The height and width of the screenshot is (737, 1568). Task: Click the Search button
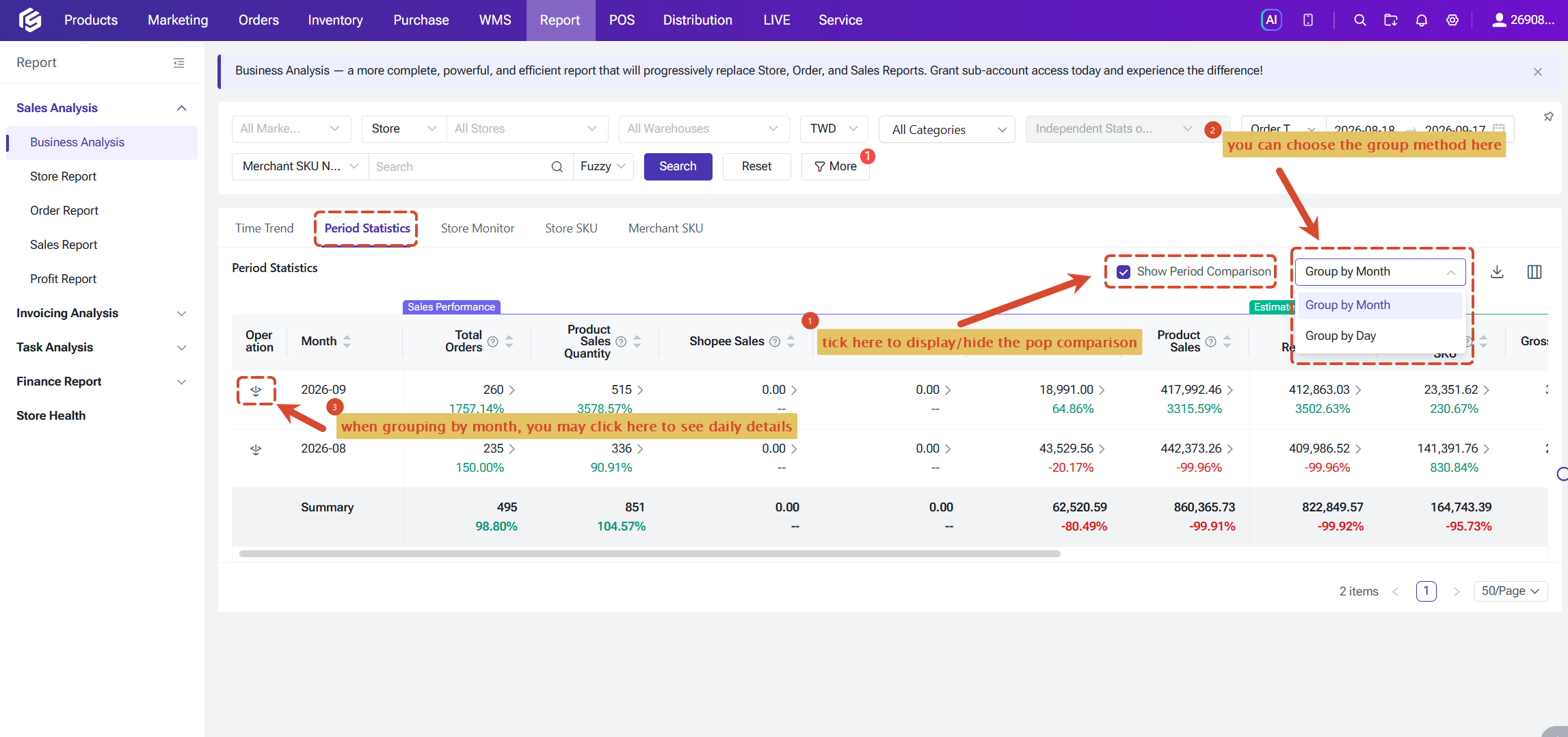pyautogui.click(x=678, y=166)
